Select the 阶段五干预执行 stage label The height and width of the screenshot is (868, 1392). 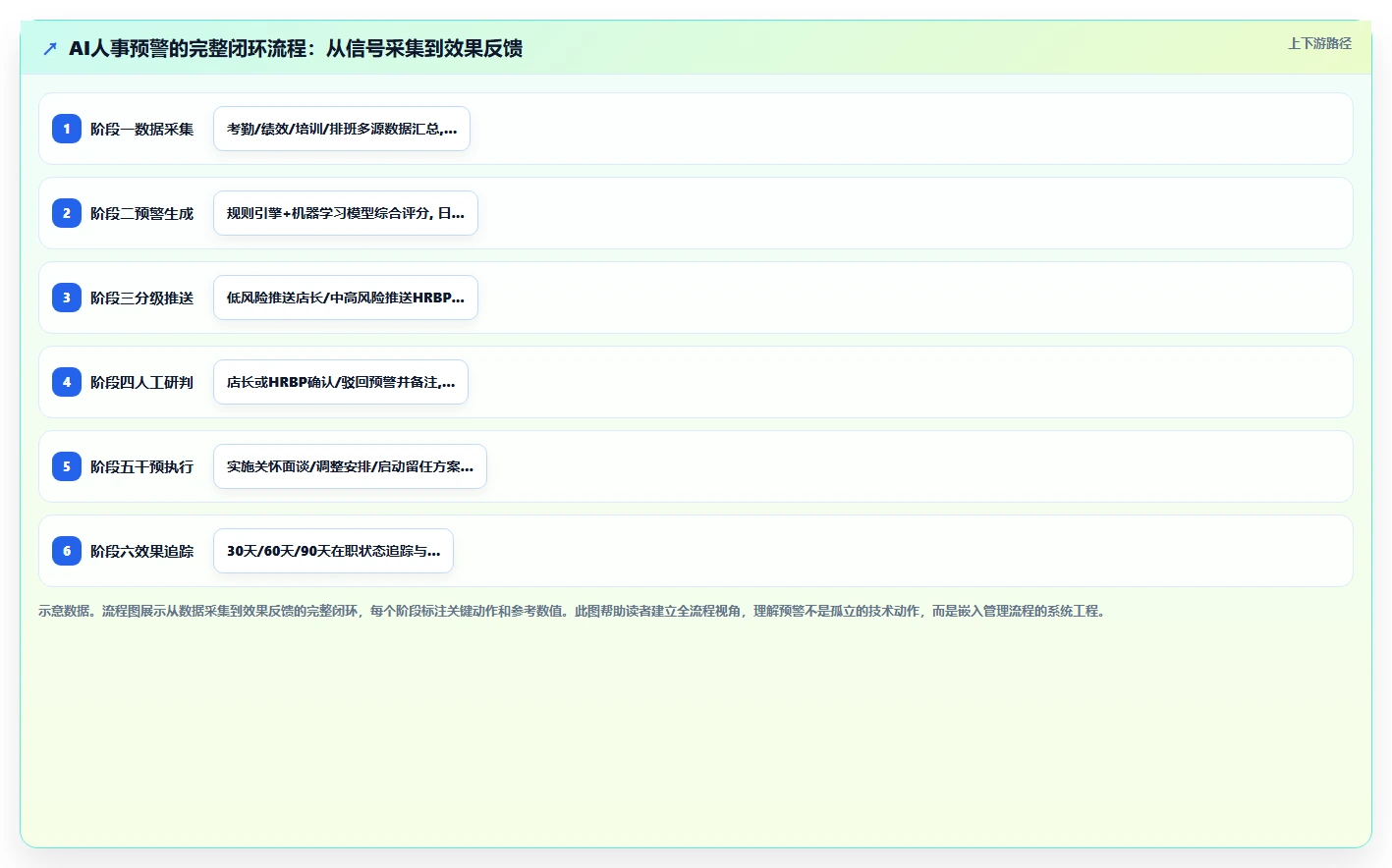coord(142,466)
